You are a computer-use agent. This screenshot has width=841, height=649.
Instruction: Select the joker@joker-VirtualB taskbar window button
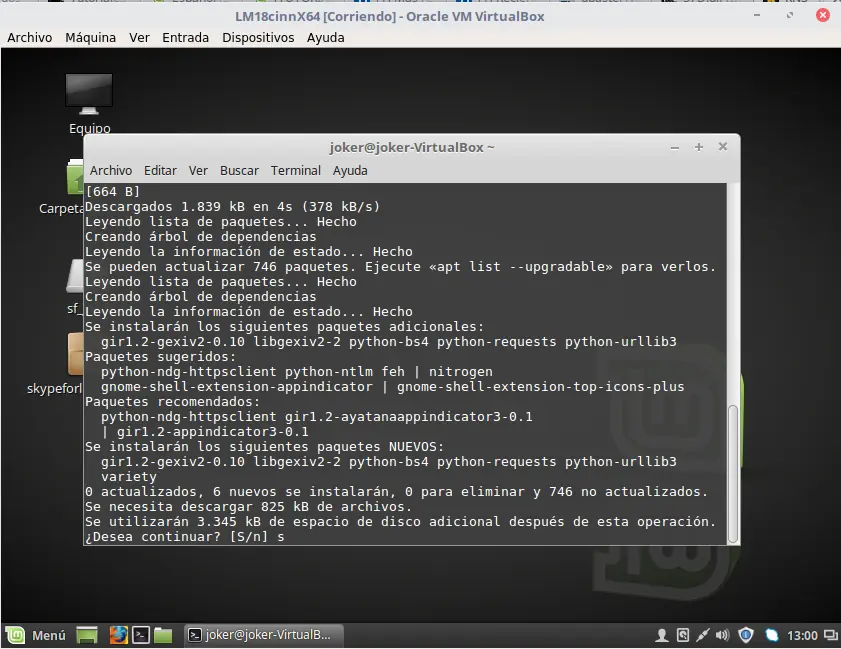[x=263, y=634]
